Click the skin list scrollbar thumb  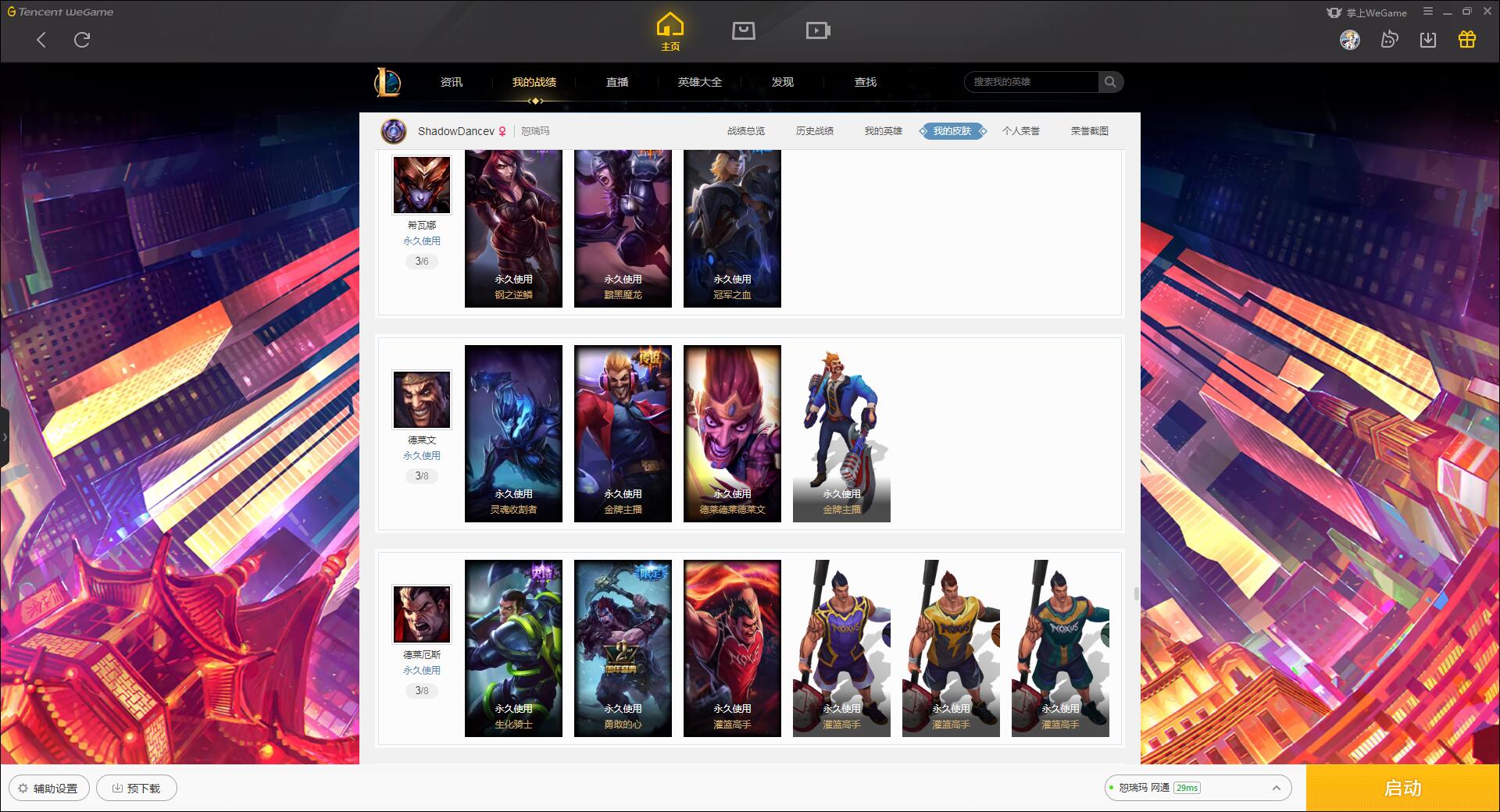[x=1136, y=594]
